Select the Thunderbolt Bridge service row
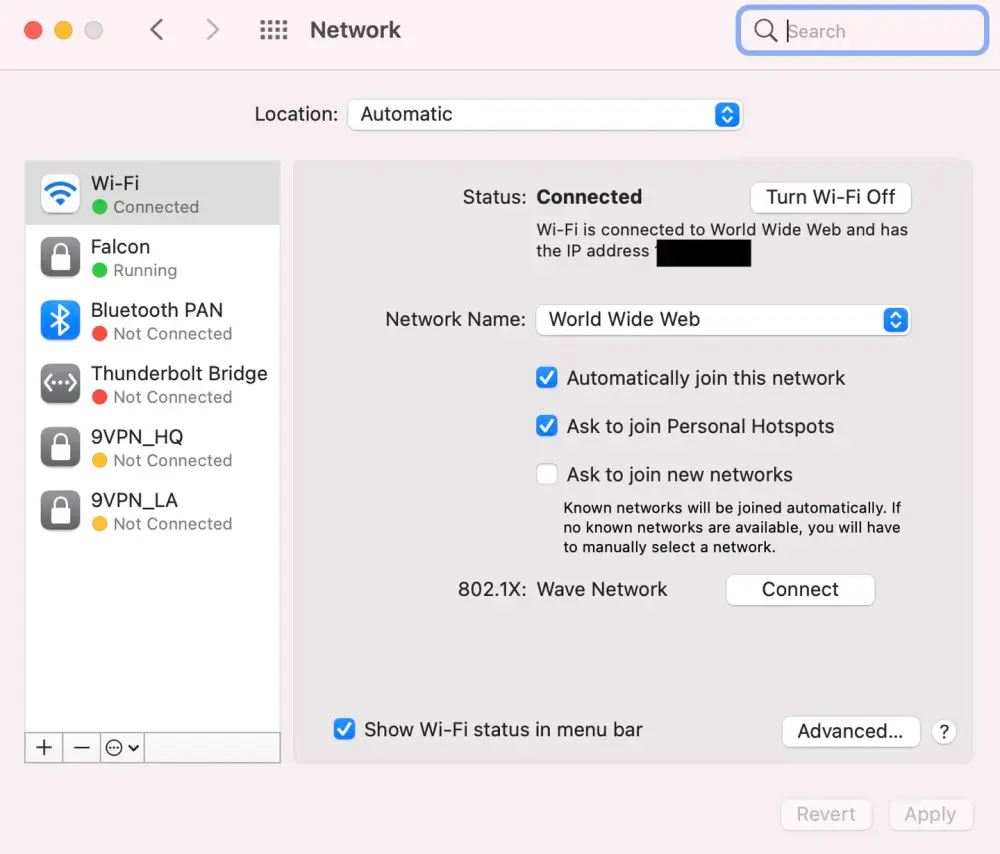 click(x=152, y=384)
